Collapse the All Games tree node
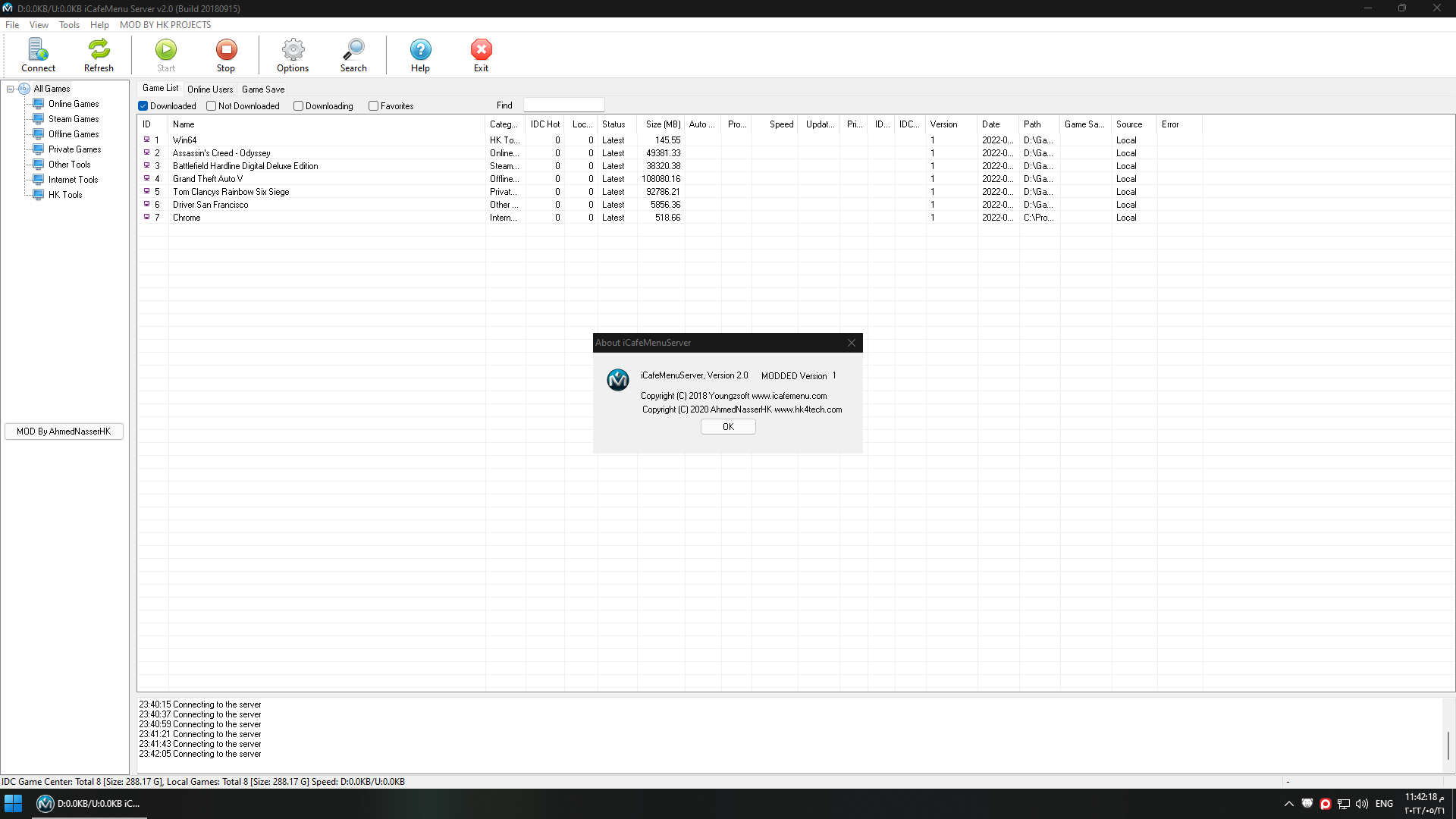Viewport: 1456px width, 819px height. (11, 89)
